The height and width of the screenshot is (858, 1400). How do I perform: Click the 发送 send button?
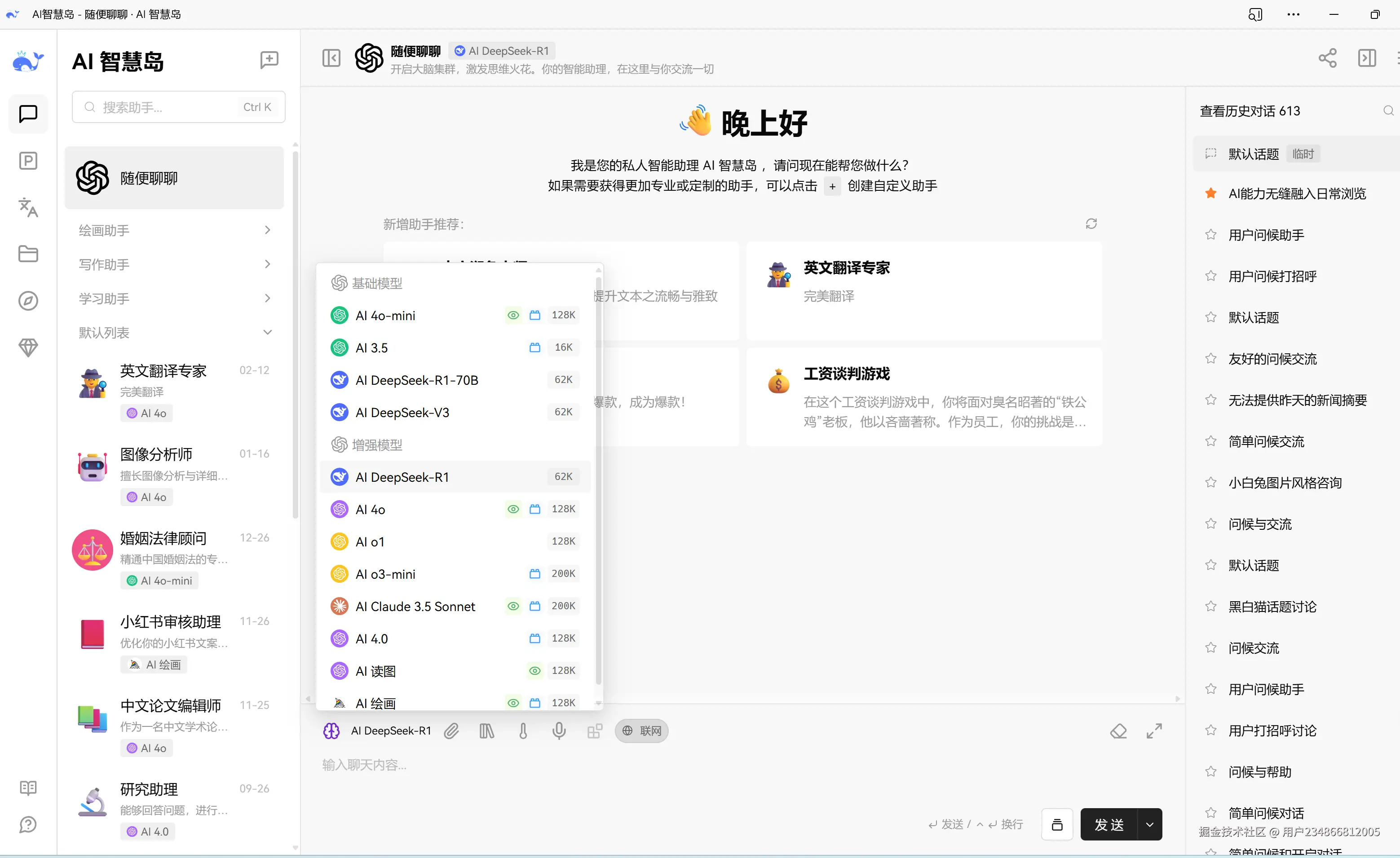point(1109,824)
